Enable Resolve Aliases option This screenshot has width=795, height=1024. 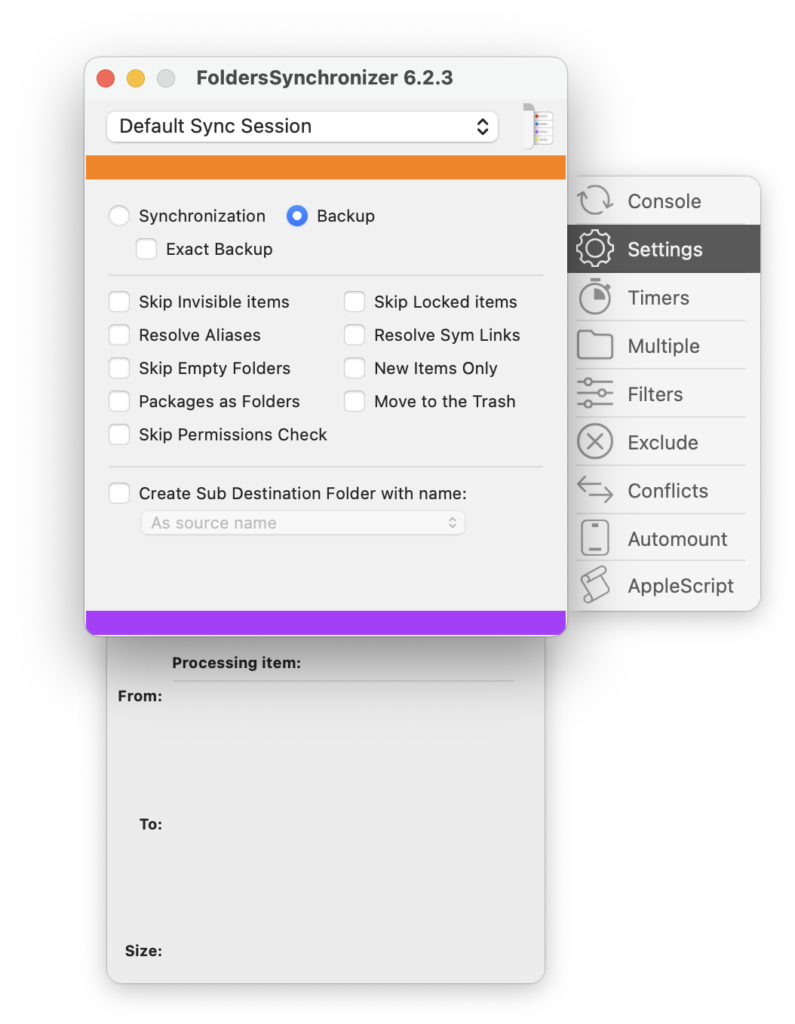tap(119, 335)
